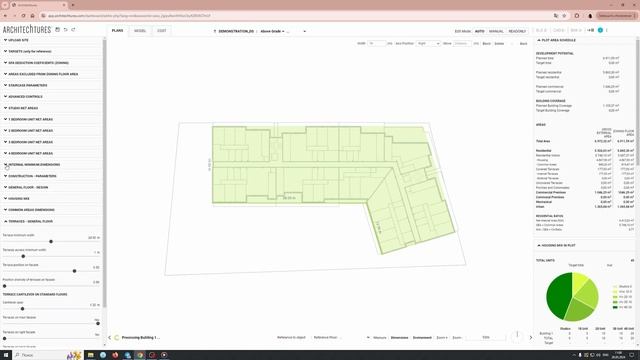This screenshot has height=360, width=640.
Task: Click the redo arrow icon
Action: (73, 30)
